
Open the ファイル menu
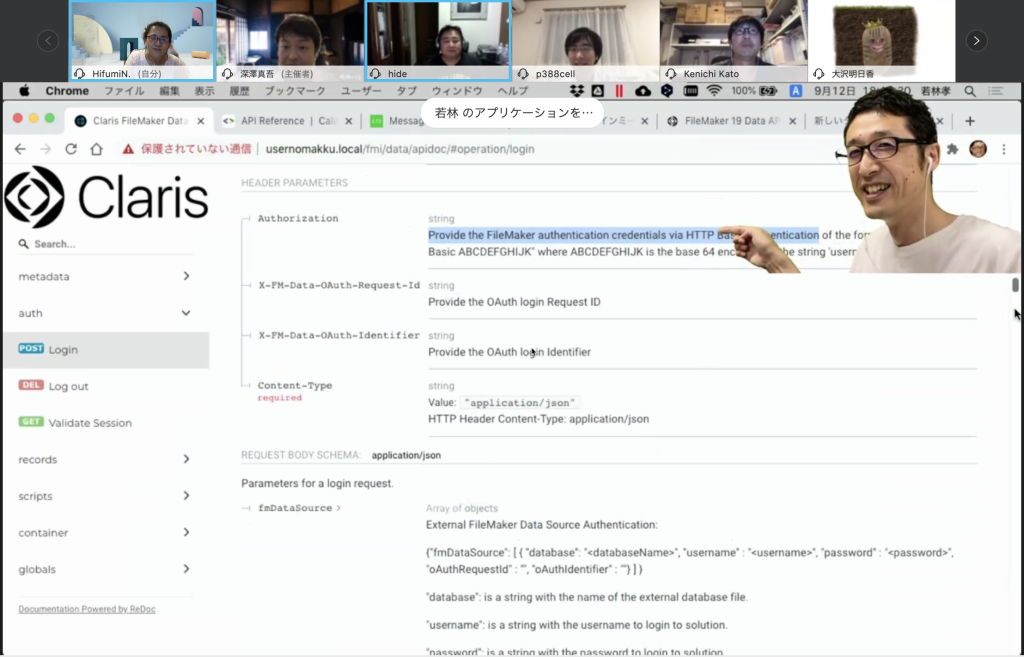tap(124, 91)
